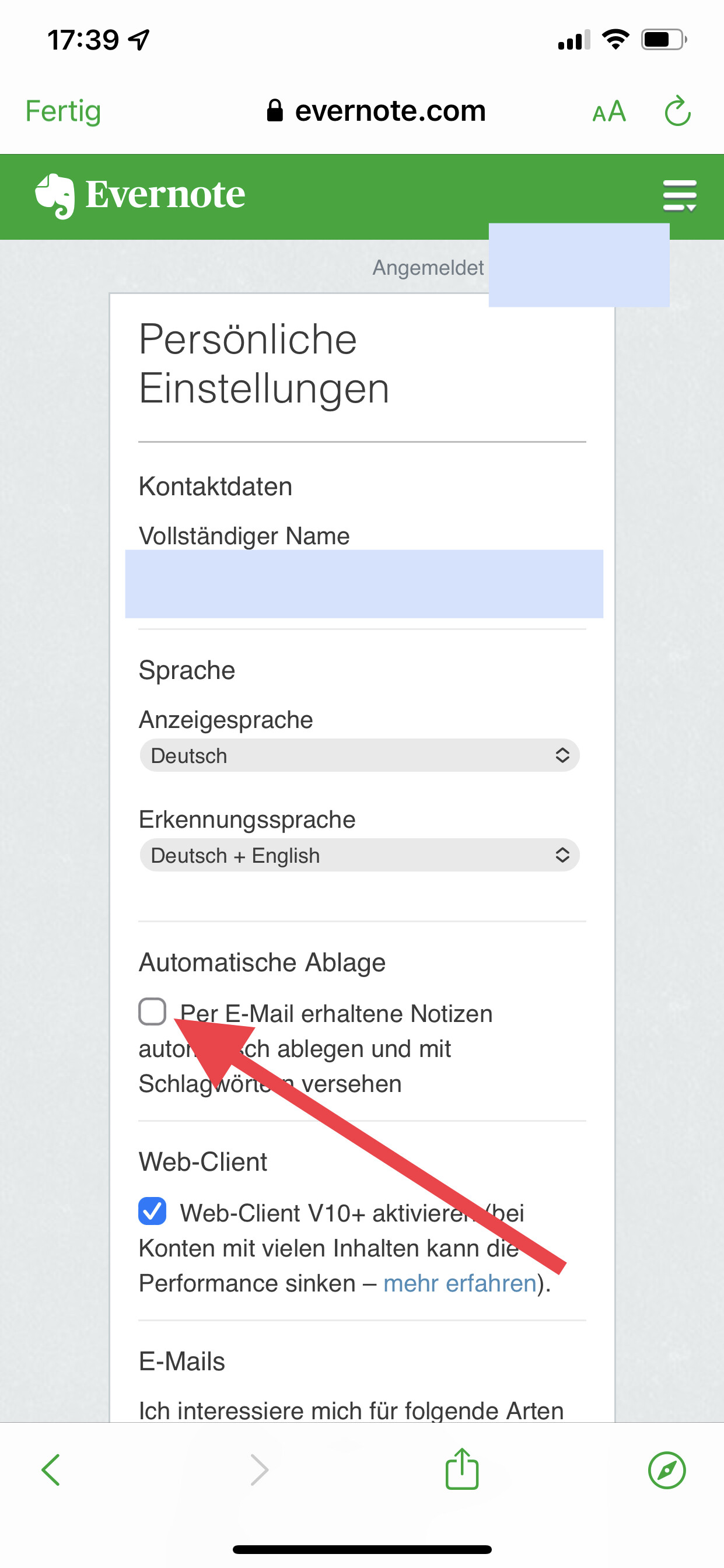Tap the arrows on the Erkennungssprache selector
The height and width of the screenshot is (1568, 724).
562,855
